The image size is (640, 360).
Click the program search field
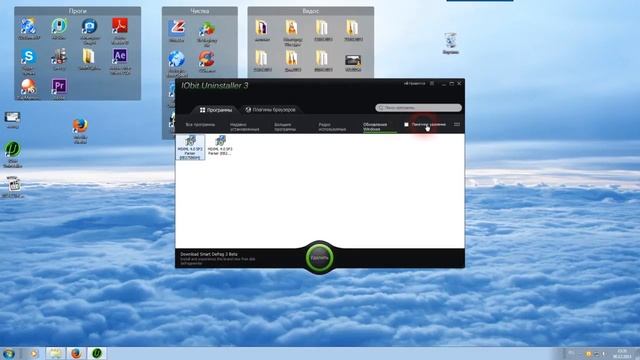click(418, 108)
